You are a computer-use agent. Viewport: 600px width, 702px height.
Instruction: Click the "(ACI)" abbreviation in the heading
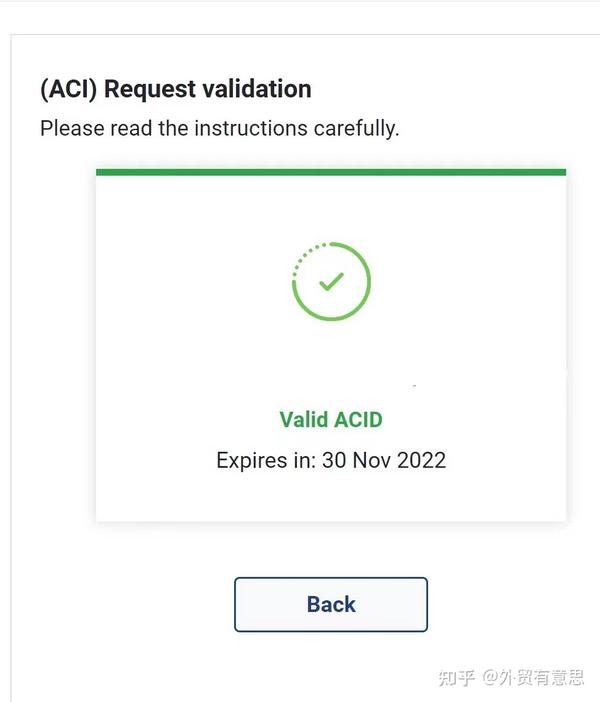pyautogui.click(x=69, y=89)
